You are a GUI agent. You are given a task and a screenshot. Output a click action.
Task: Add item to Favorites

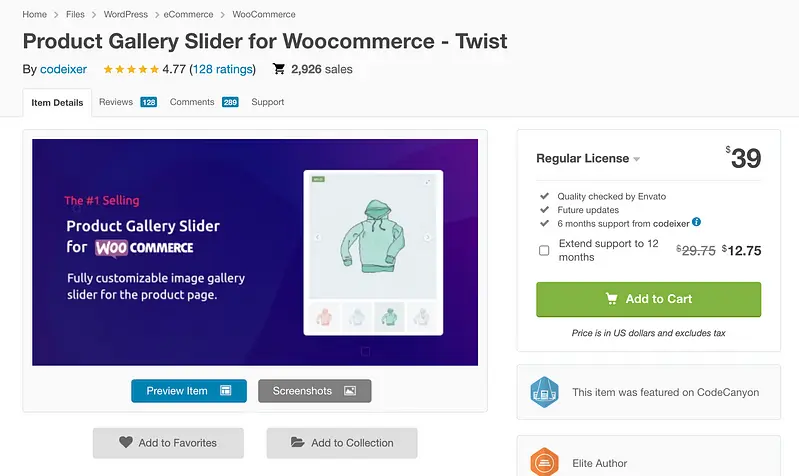[167, 443]
